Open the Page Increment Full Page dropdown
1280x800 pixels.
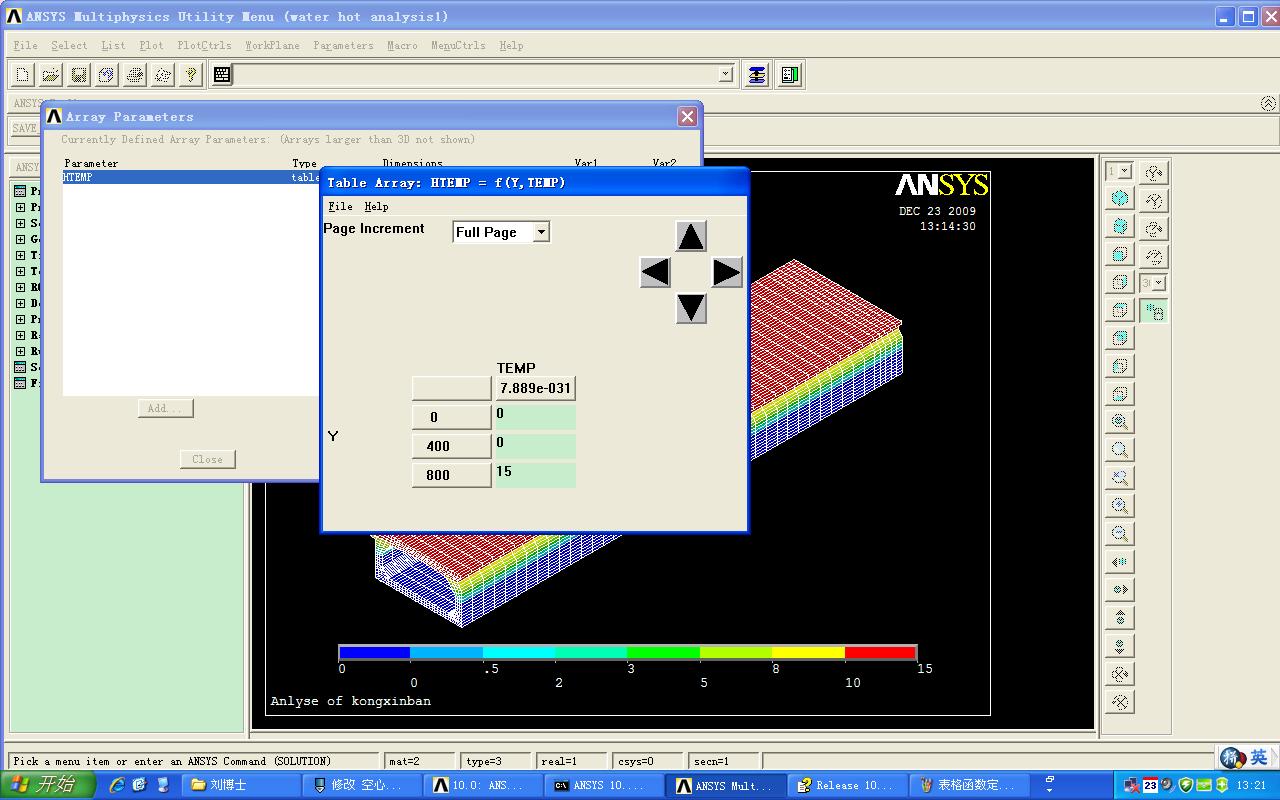coord(541,232)
